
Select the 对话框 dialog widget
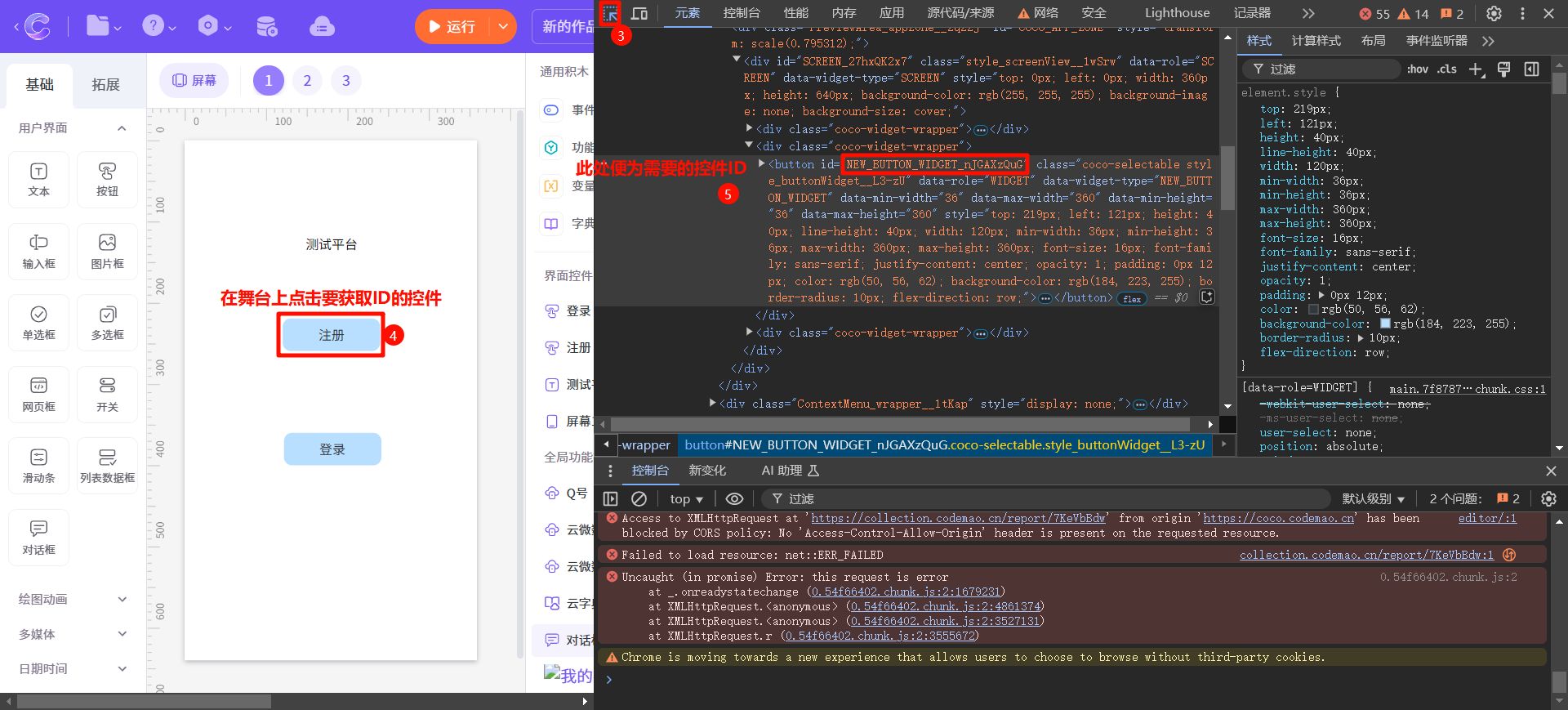pyautogui.click(x=38, y=538)
